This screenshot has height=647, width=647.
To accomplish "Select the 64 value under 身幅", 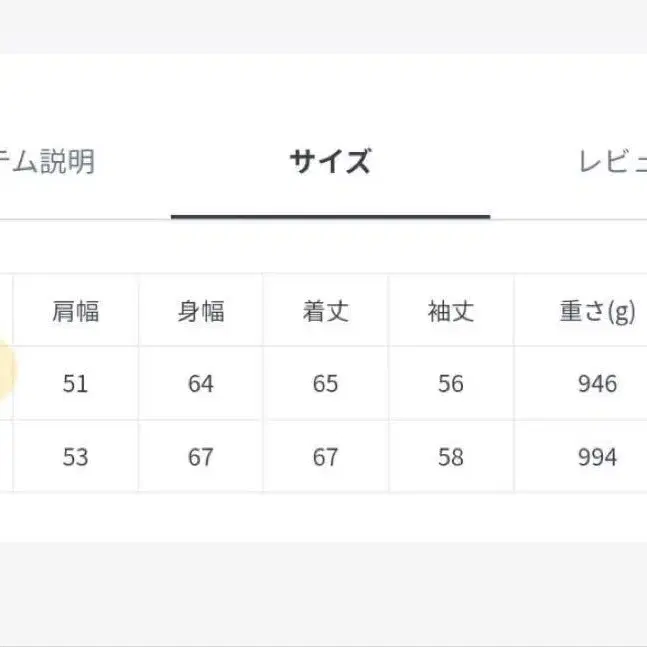I will (201, 384).
